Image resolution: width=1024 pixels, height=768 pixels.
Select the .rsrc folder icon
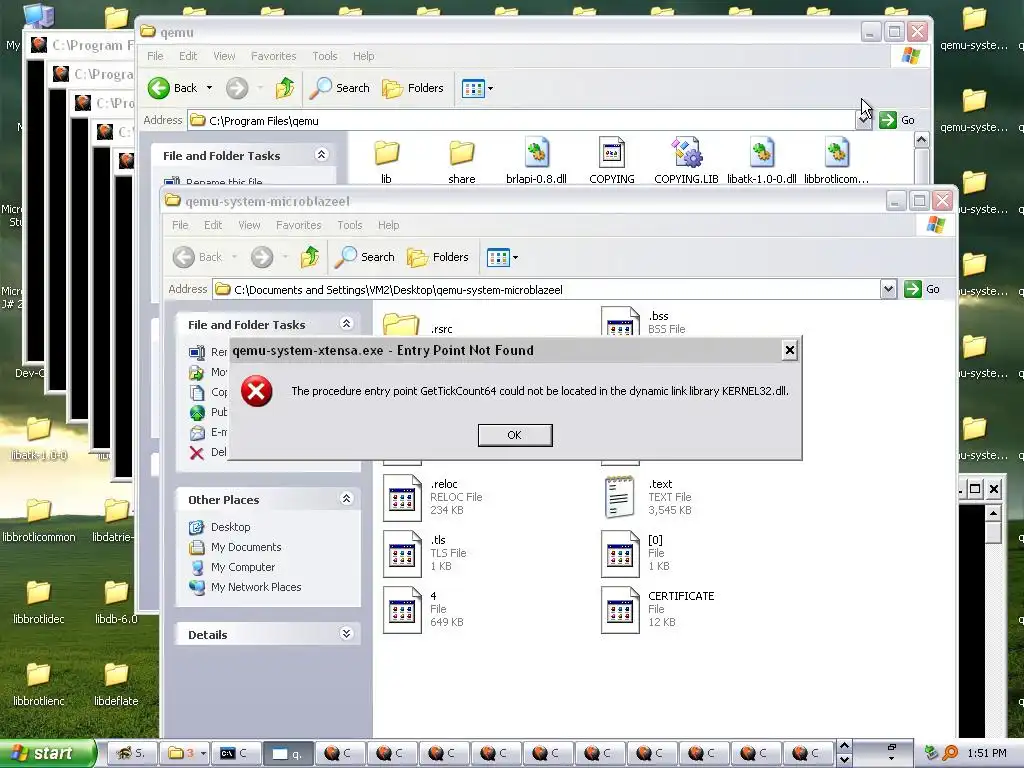pyautogui.click(x=401, y=325)
